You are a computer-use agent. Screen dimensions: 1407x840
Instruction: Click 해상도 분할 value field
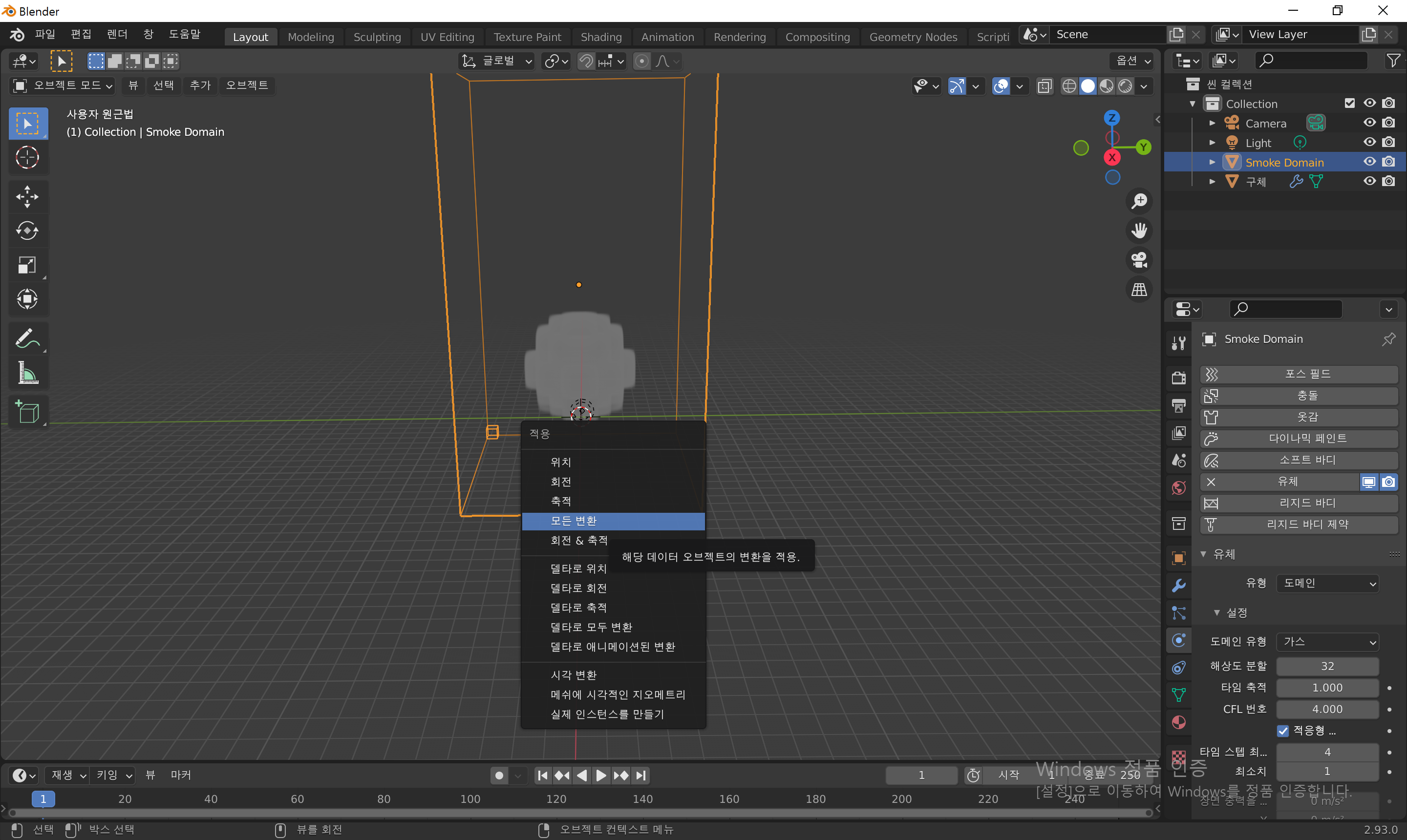(x=1327, y=666)
